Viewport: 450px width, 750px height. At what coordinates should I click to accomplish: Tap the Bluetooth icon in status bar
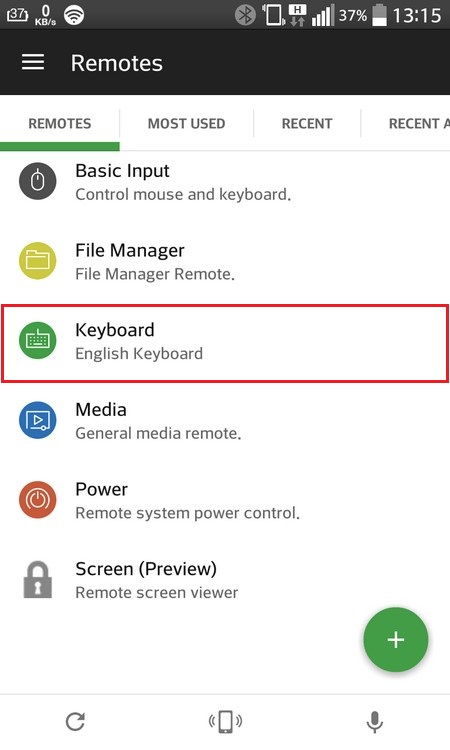[245, 15]
